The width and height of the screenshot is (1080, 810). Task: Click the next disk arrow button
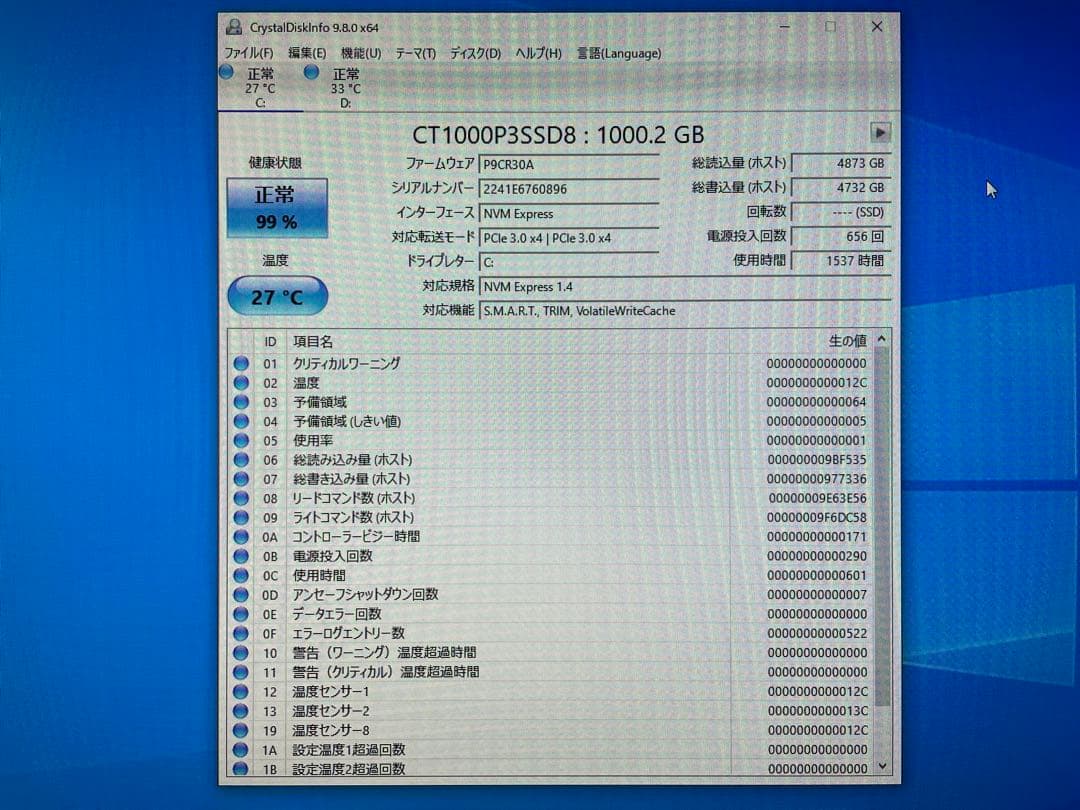tap(880, 133)
